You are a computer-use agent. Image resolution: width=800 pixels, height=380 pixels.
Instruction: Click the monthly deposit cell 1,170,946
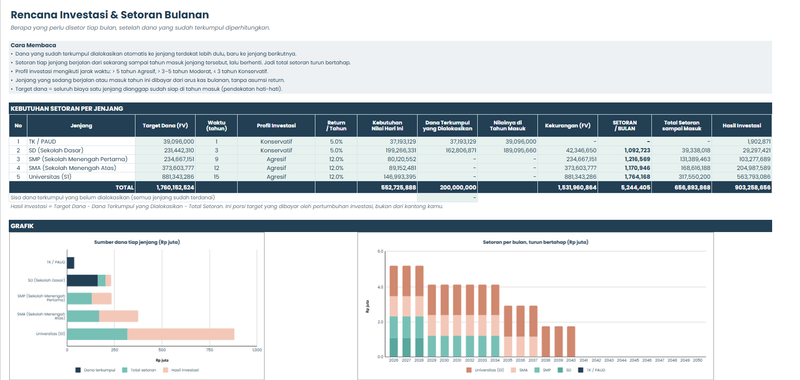(x=625, y=168)
